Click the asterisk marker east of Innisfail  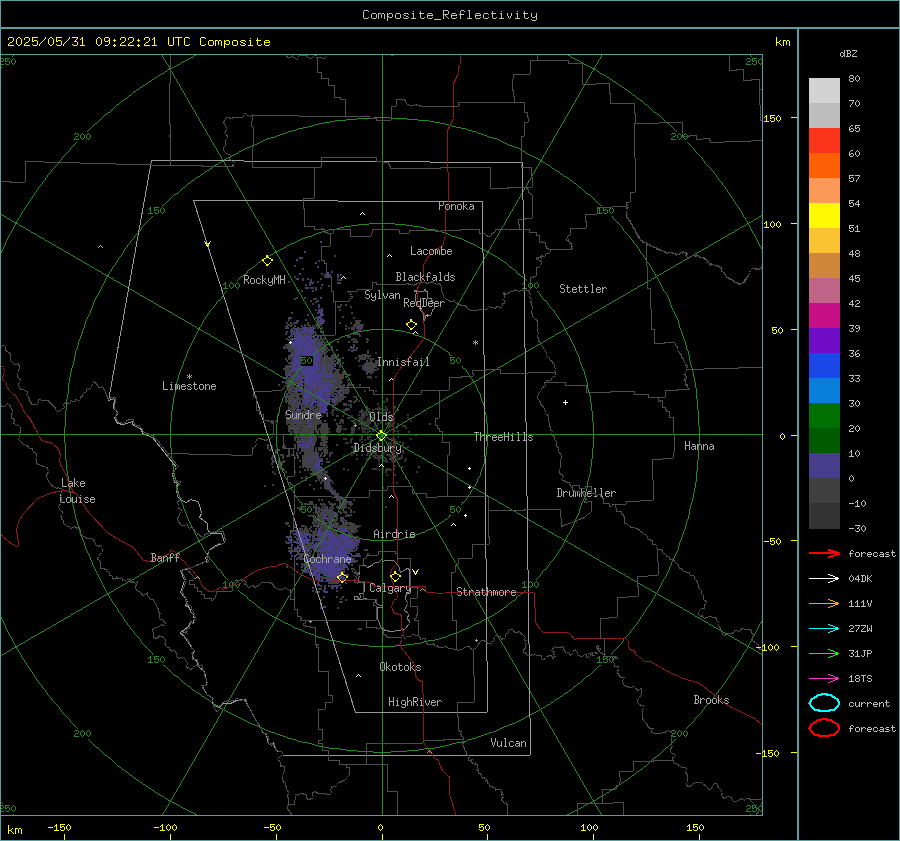pos(475,343)
